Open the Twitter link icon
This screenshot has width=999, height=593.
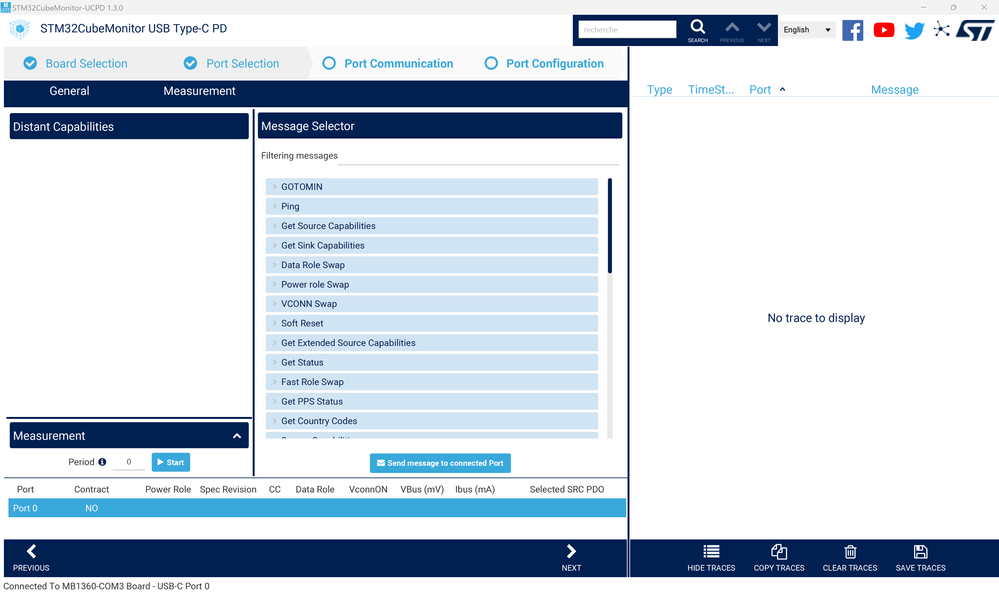point(914,31)
